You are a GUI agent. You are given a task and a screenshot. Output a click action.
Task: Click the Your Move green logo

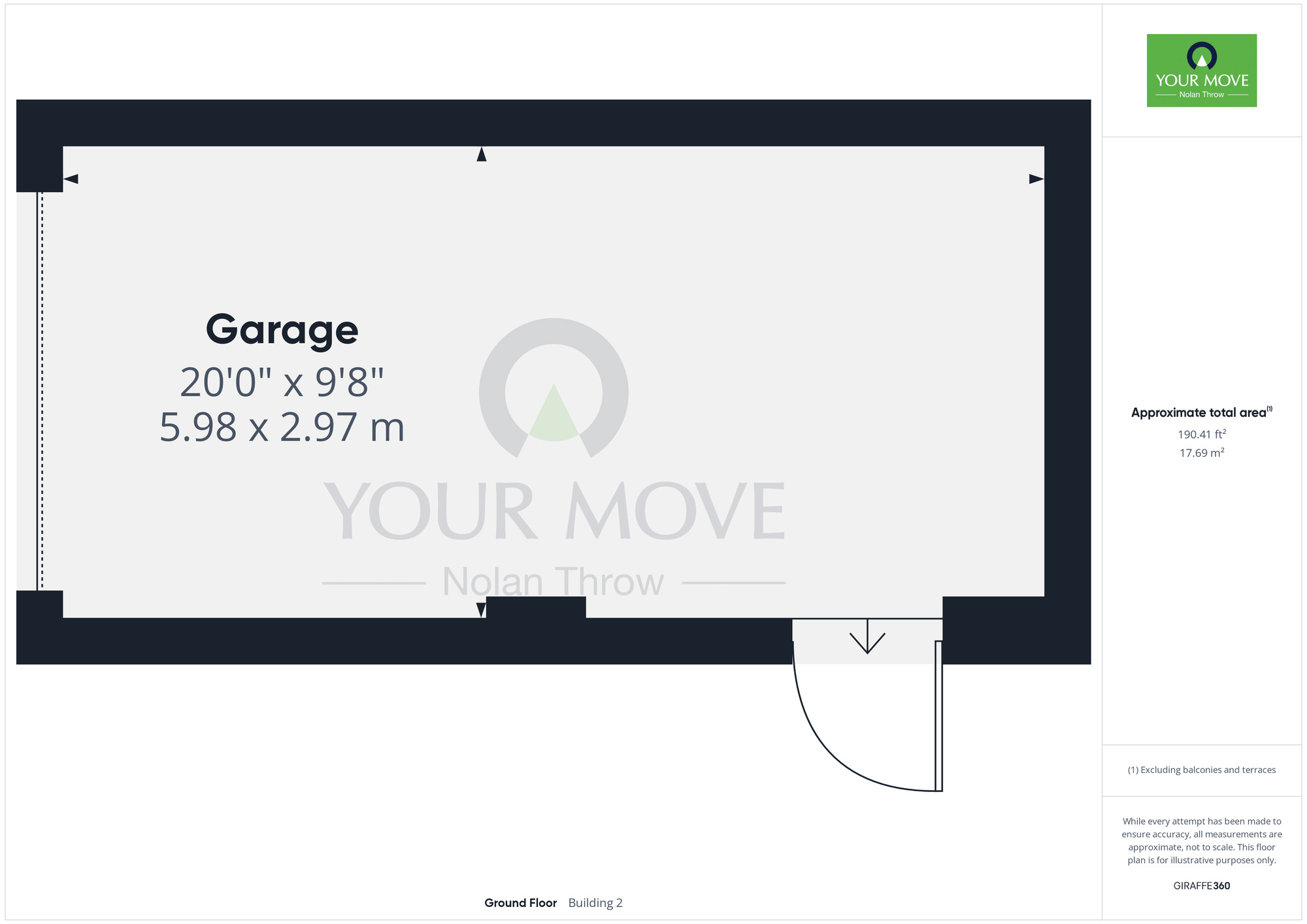pyautogui.click(x=1201, y=71)
